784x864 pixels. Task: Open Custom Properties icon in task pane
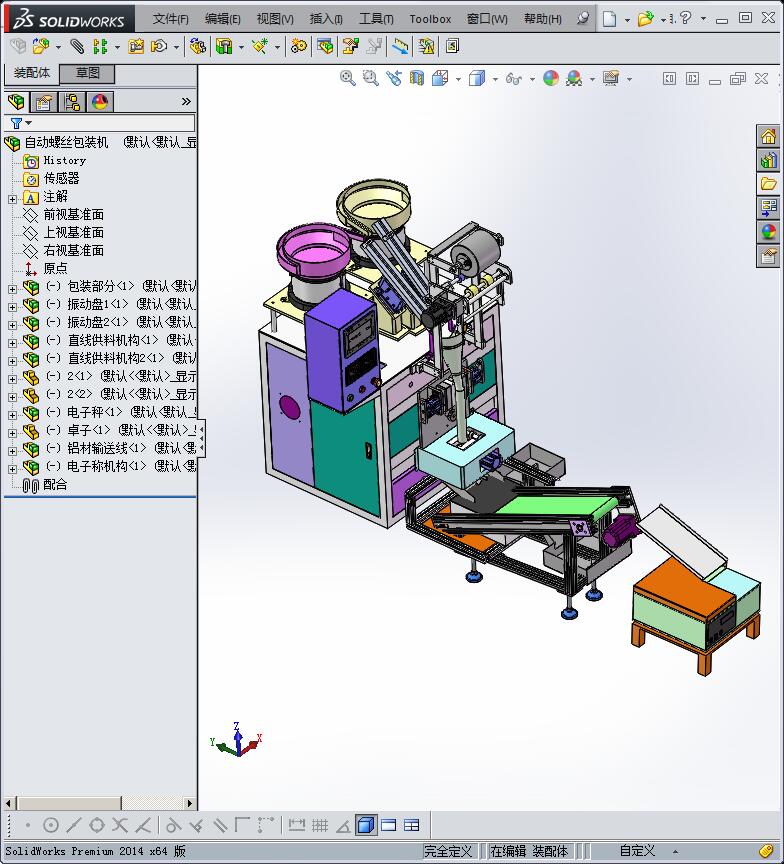pos(768,256)
